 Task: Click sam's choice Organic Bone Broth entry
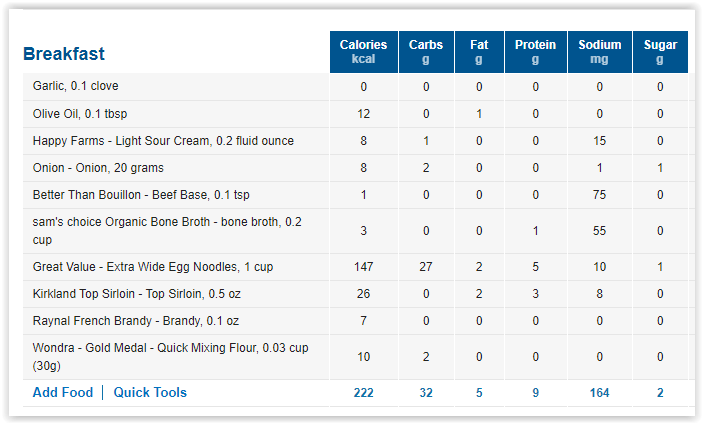[167, 230]
